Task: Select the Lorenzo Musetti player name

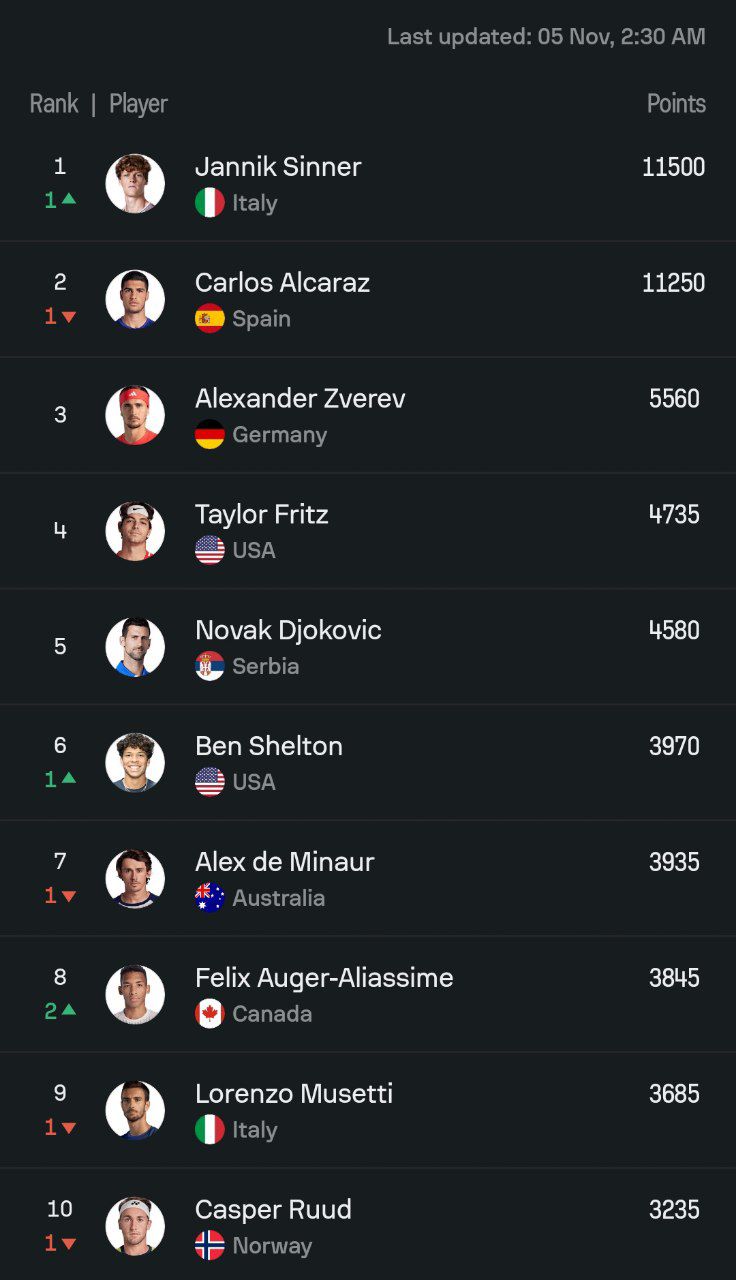Action: (294, 1094)
